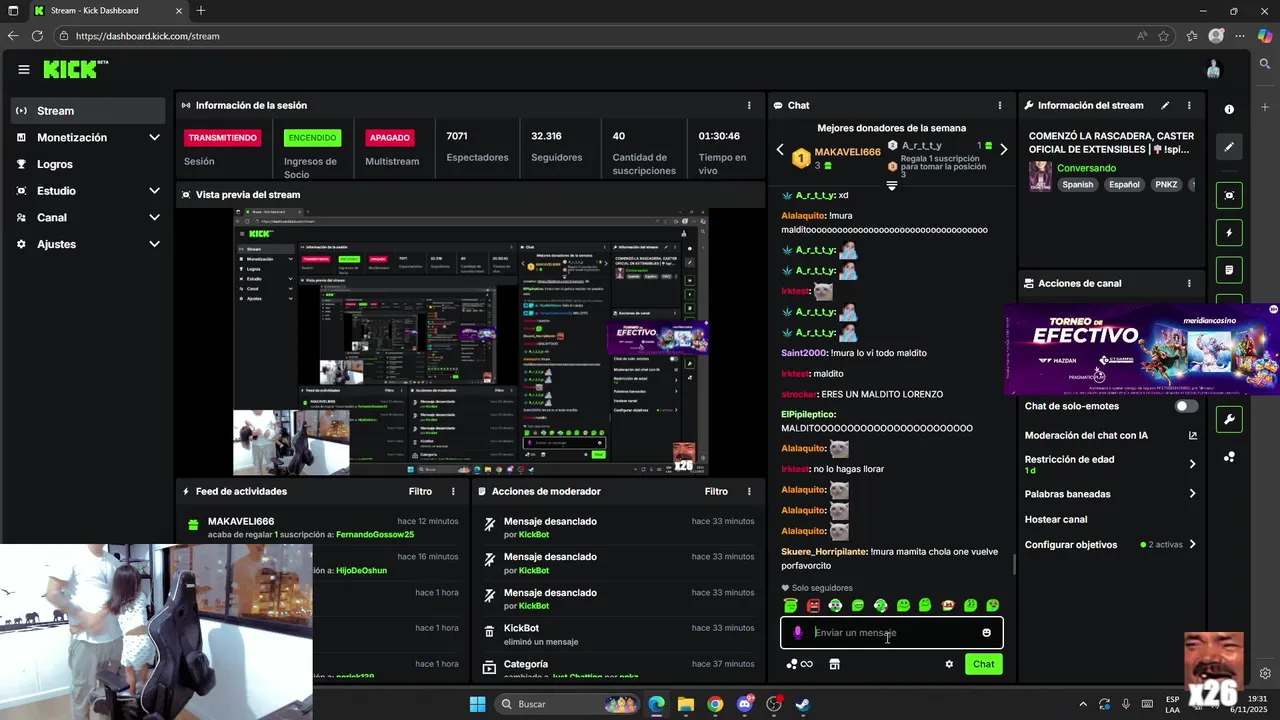1280x720 pixels.
Task: Open external link for Moderación del chat con IA
Action: click(x=1192, y=435)
